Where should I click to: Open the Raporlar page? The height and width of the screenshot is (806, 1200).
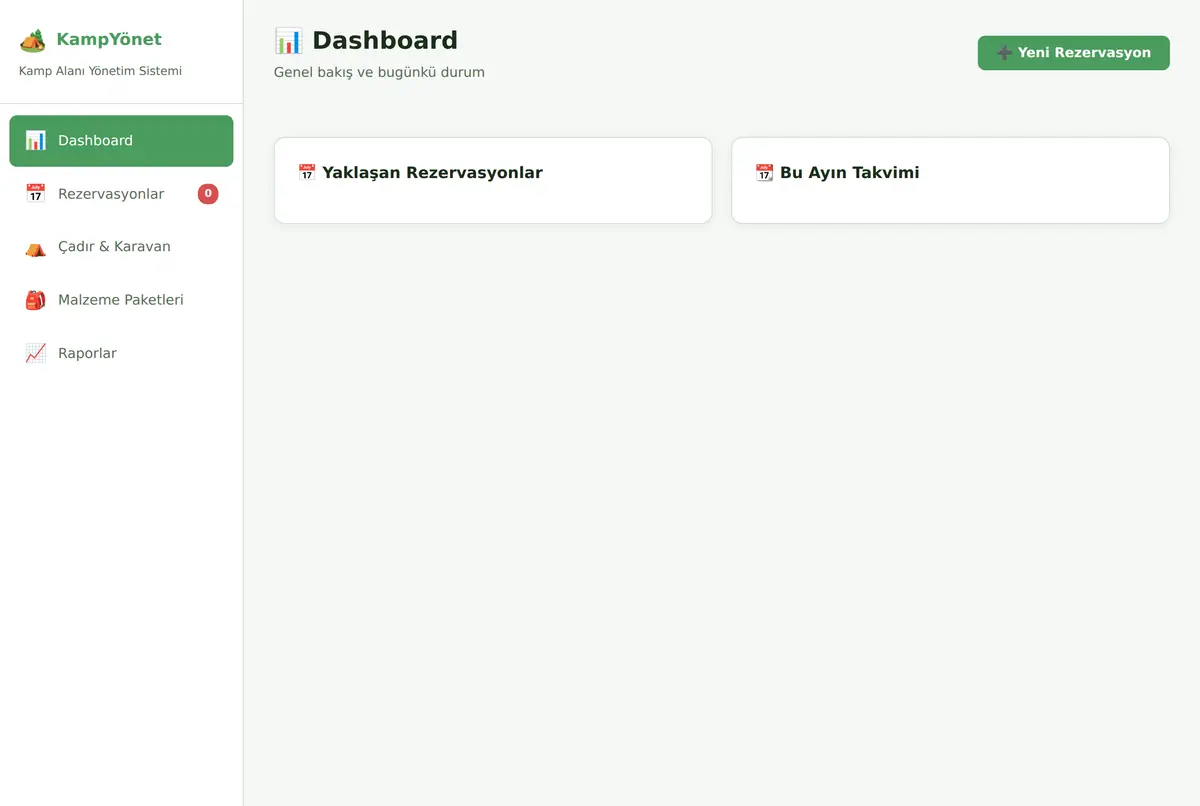(x=121, y=353)
